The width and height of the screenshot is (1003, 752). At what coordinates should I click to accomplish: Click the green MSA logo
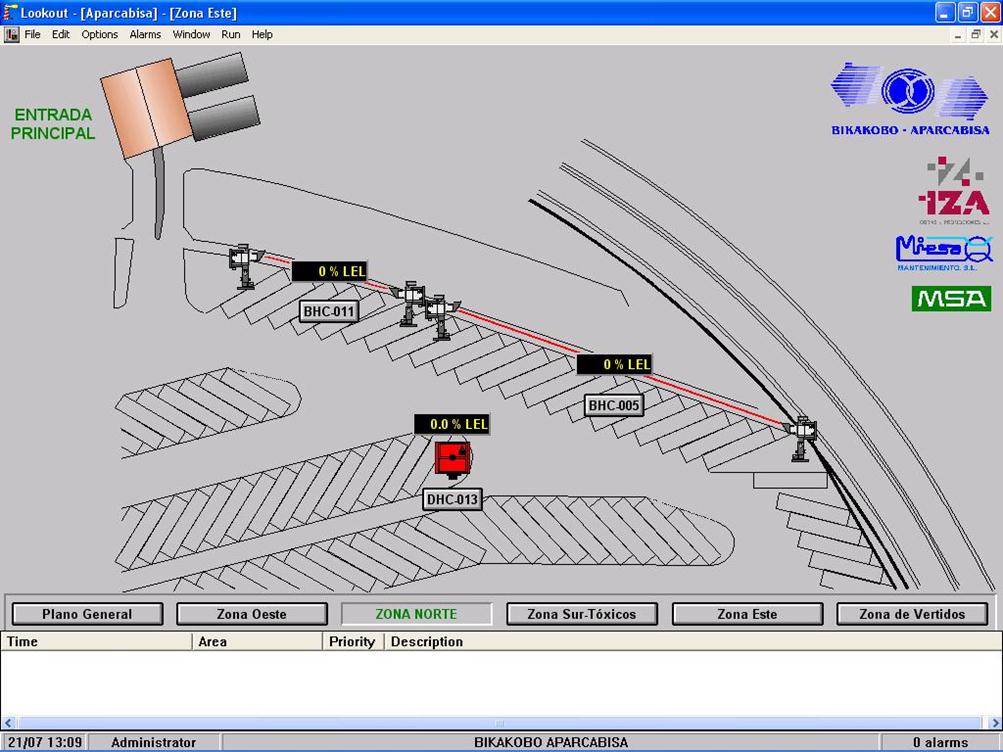[951, 299]
